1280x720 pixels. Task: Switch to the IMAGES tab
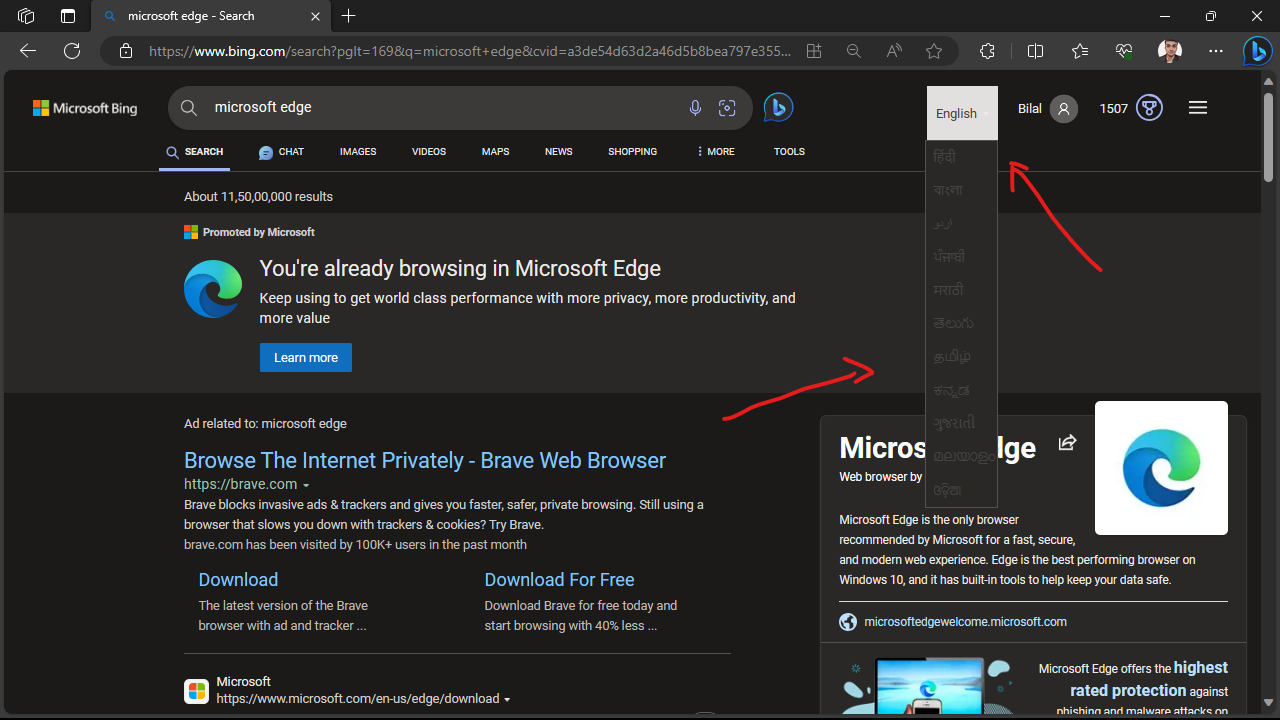(357, 151)
